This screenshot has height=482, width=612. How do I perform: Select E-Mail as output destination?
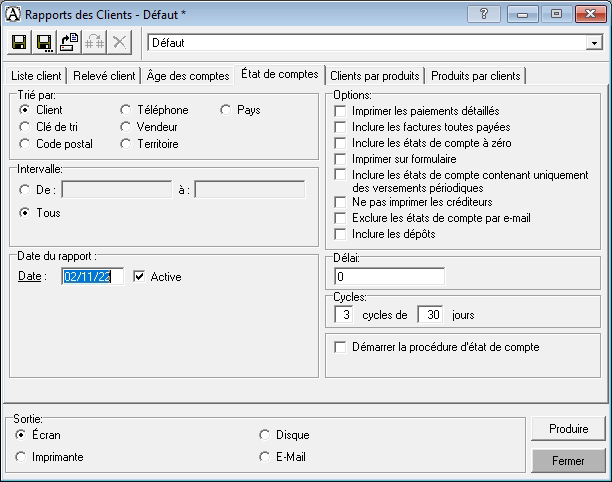point(265,457)
